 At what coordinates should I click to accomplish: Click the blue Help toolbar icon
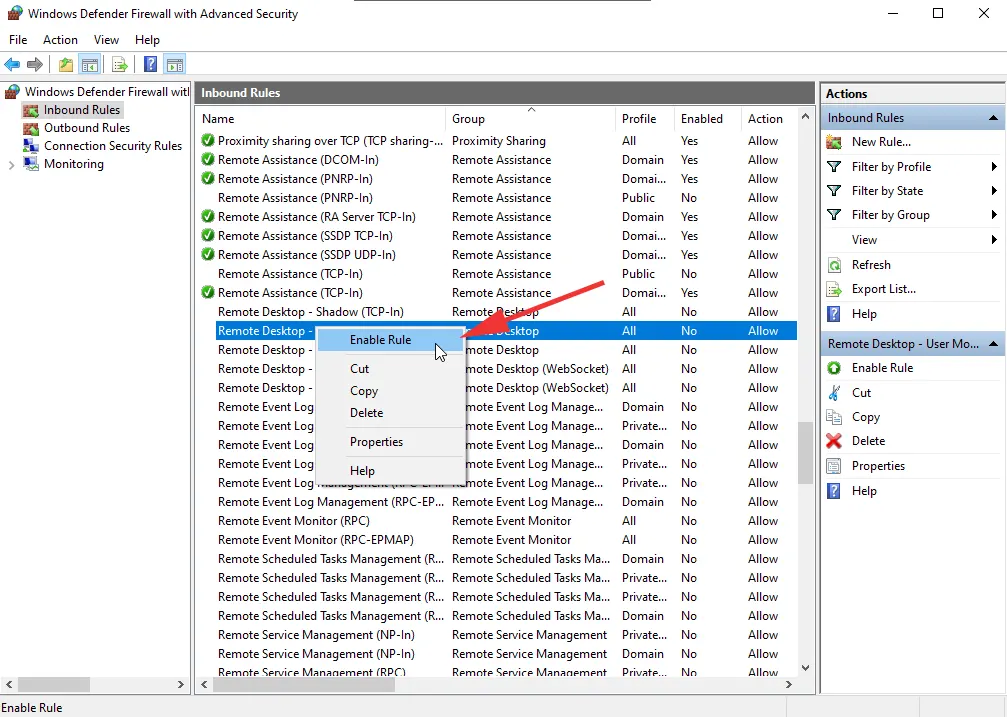point(150,65)
